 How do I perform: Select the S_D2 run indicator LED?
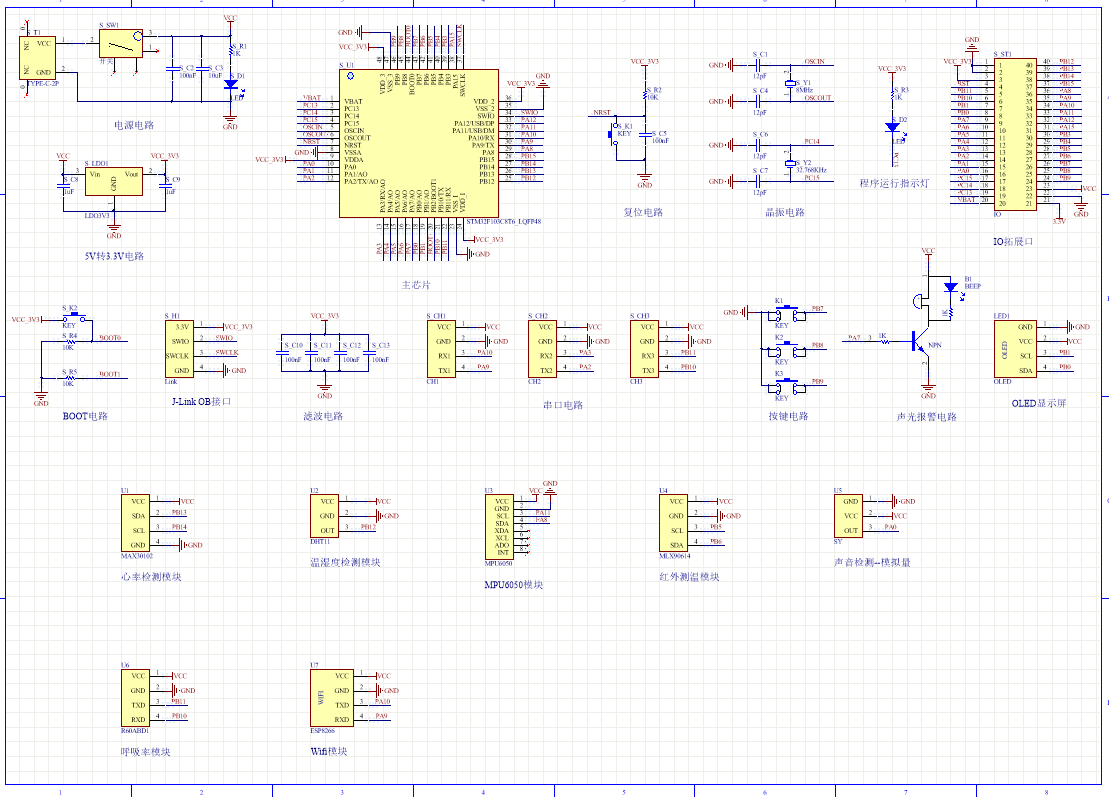click(893, 127)
